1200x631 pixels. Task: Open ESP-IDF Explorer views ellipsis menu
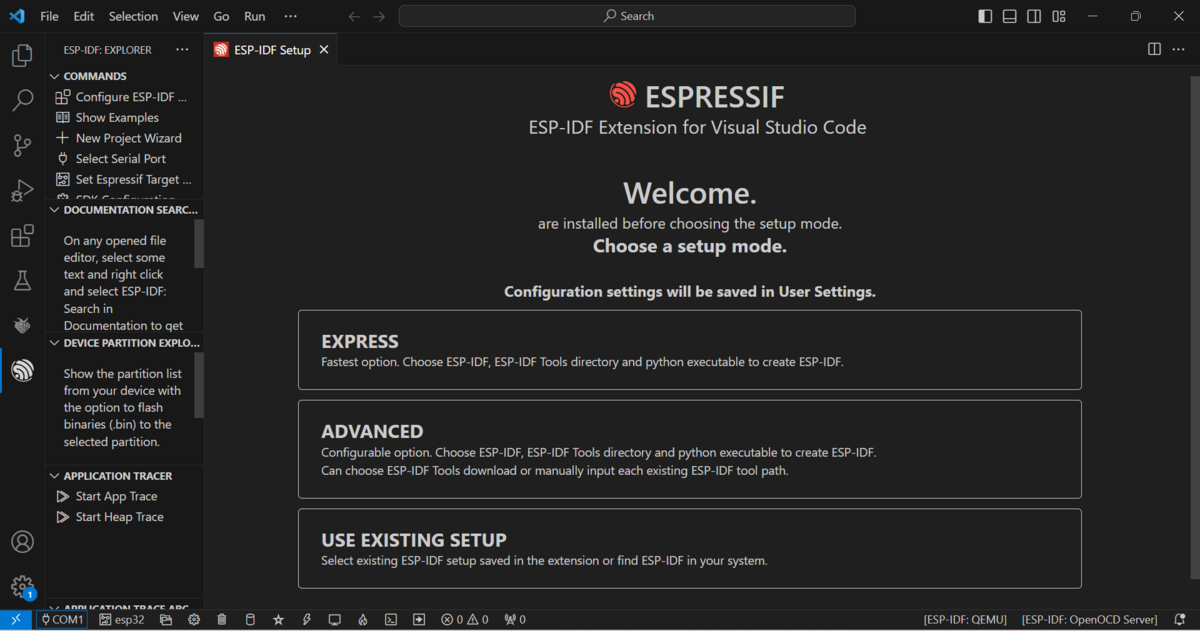click(182, 49)
